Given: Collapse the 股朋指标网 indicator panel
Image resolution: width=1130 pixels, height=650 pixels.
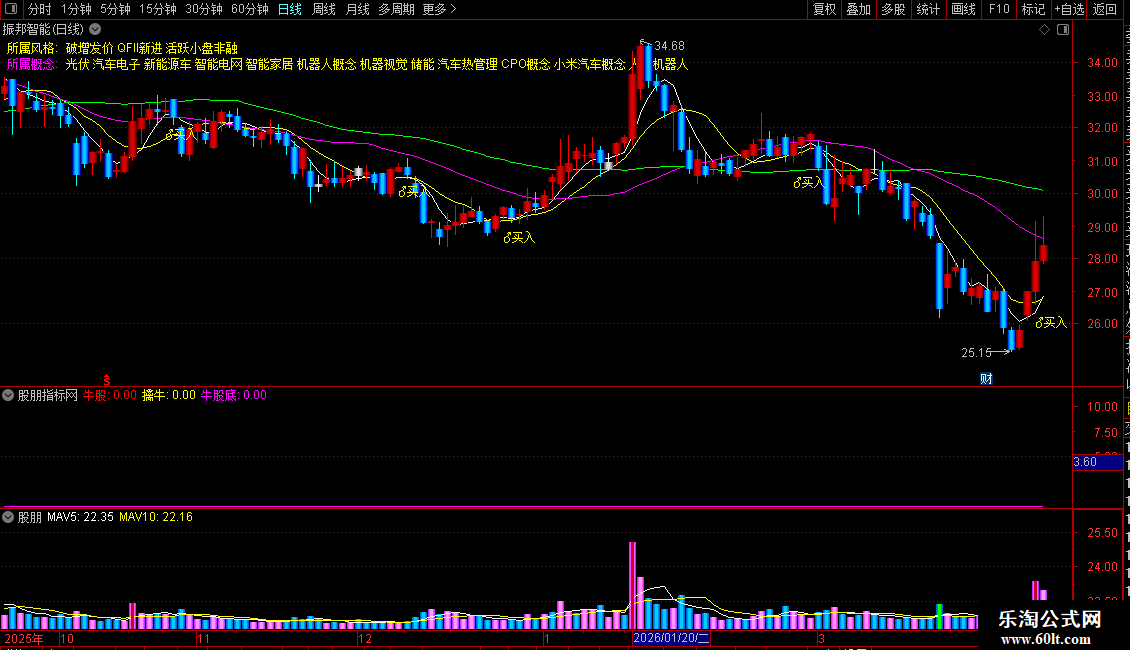Looking at the screenshot, I should tap(8, 395).
